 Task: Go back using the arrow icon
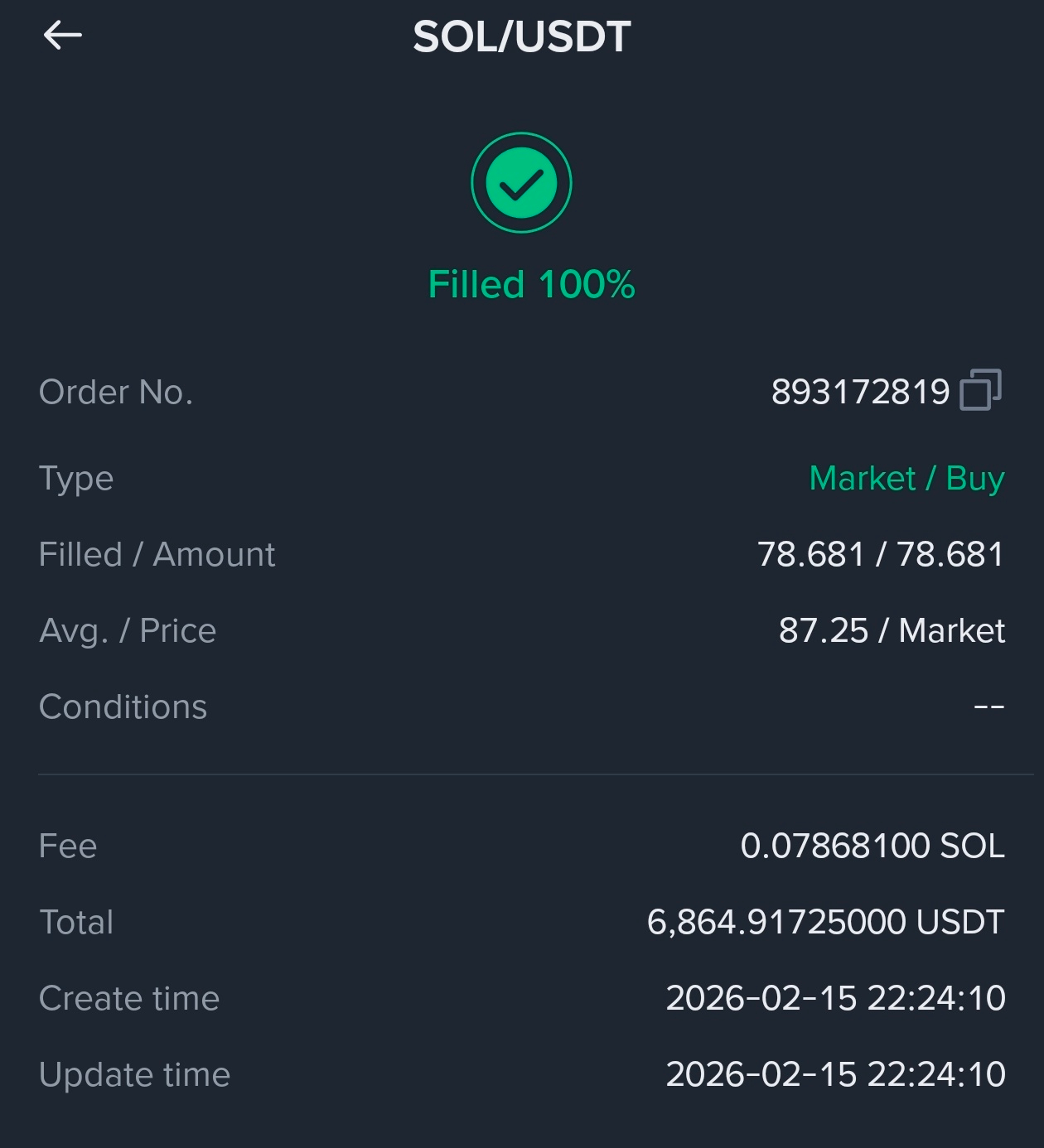62,35
